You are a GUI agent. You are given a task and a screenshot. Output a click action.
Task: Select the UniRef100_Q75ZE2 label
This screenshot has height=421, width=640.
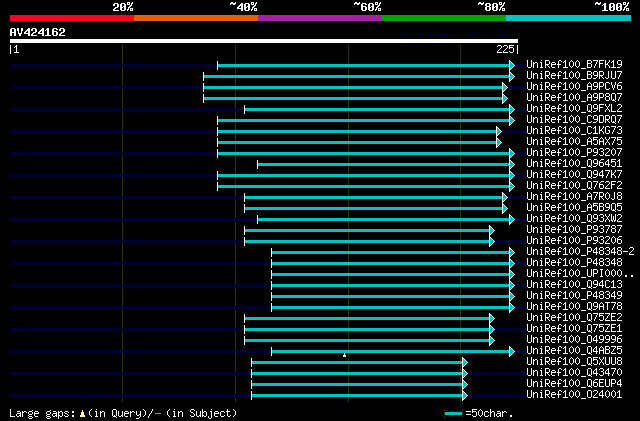point(574,318)
